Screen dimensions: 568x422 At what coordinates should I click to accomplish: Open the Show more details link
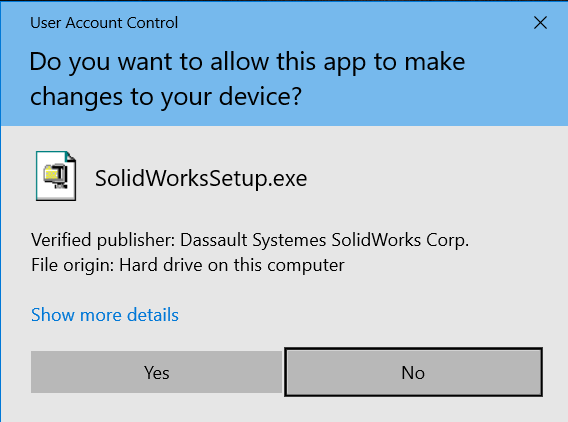(x=105, y=314)
